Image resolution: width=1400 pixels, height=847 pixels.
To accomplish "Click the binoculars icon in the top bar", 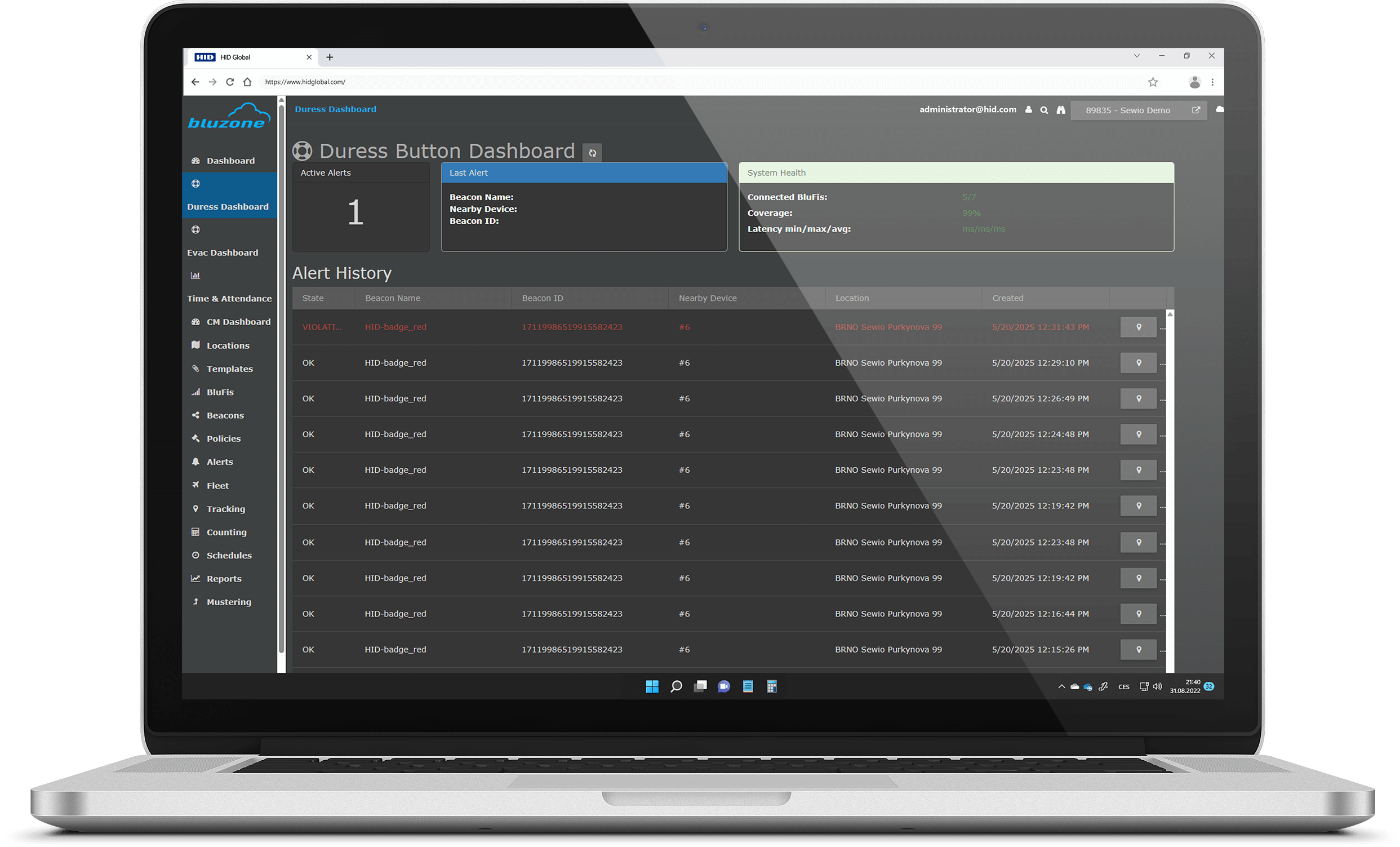I will (x=1061, y=110).
